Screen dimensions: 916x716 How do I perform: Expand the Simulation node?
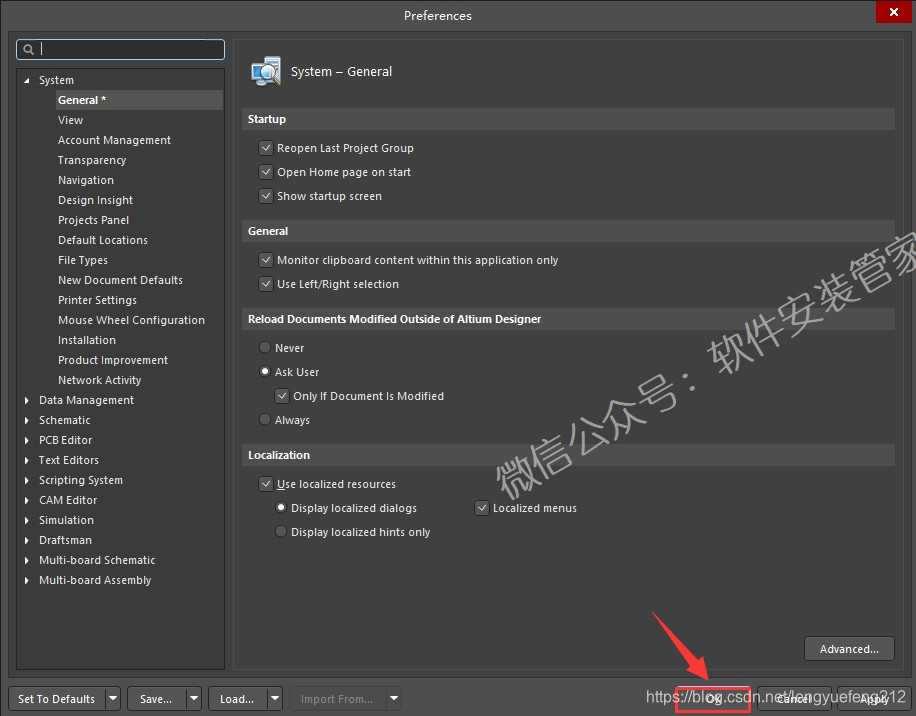pos(26,520)
